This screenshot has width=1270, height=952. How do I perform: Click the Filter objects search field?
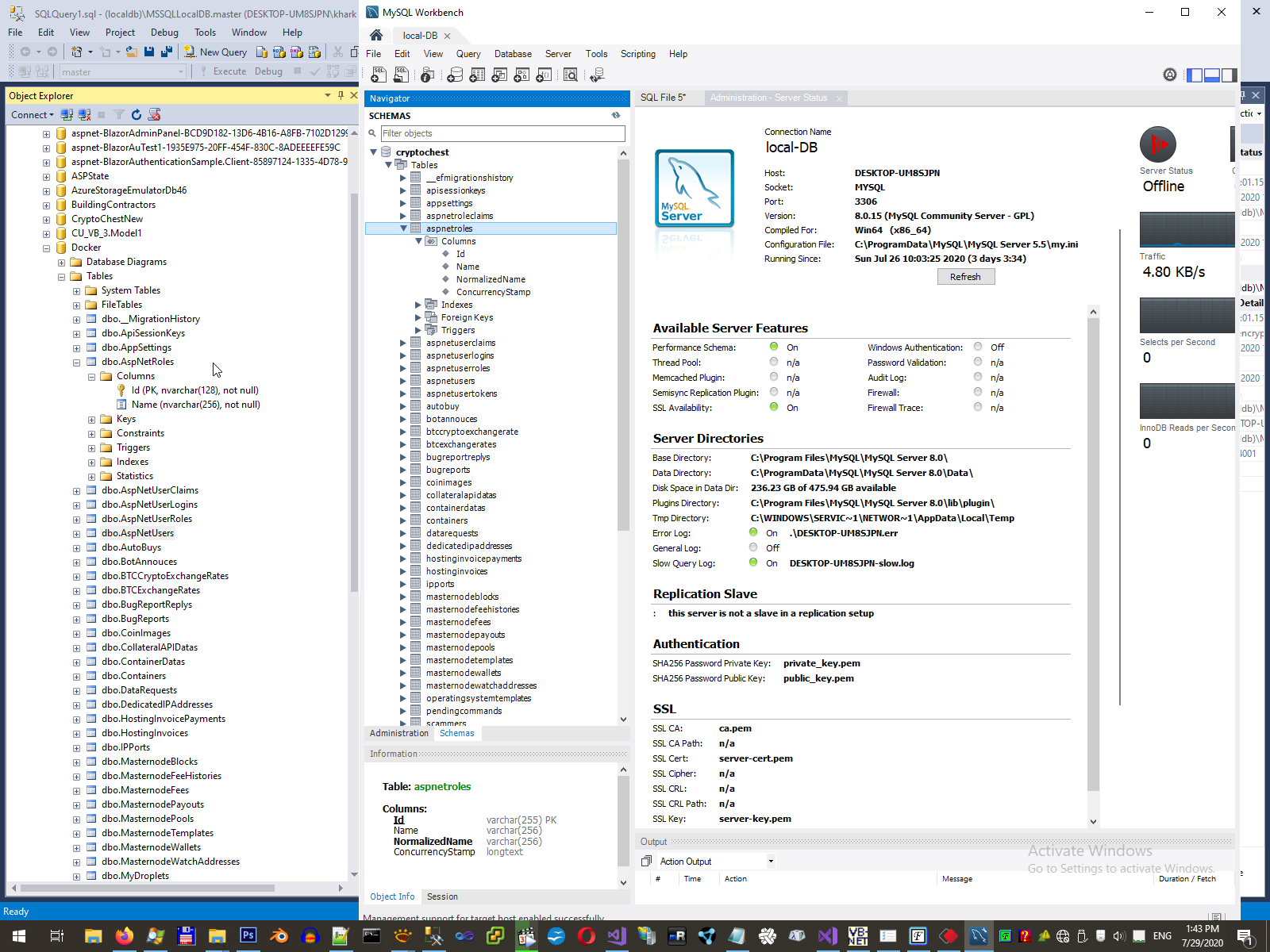502,133
